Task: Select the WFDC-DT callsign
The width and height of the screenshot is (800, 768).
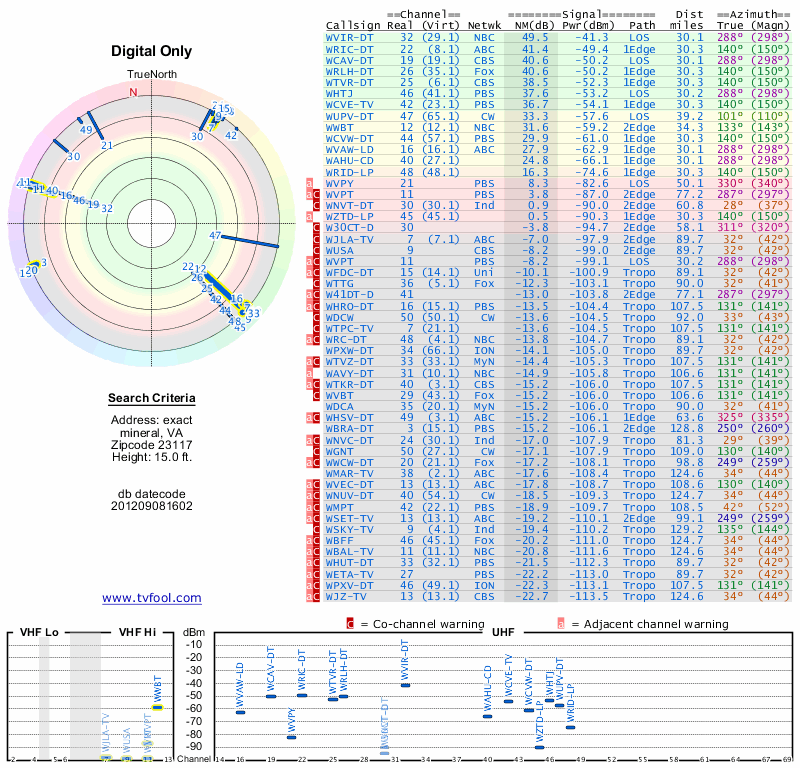Action: tap(349, 272)
